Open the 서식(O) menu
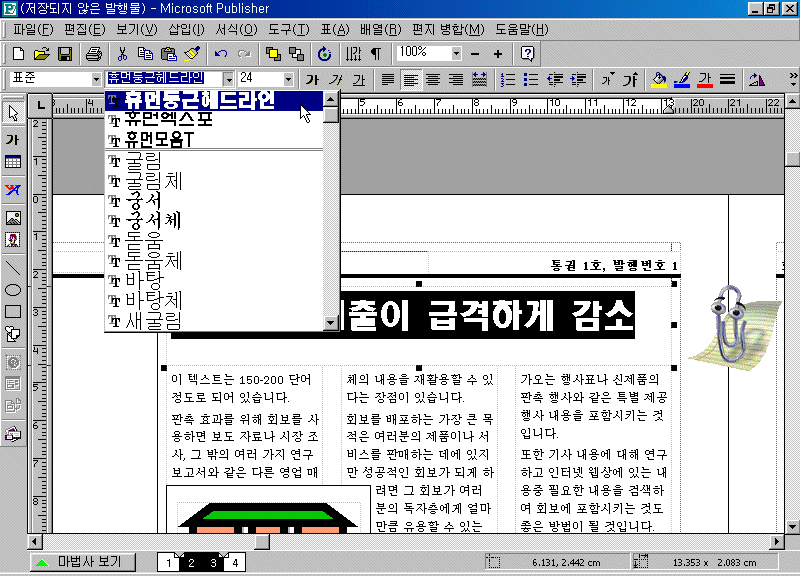This screenshot has width=800, height=576. pyautogui.click(x=236, y=30)
